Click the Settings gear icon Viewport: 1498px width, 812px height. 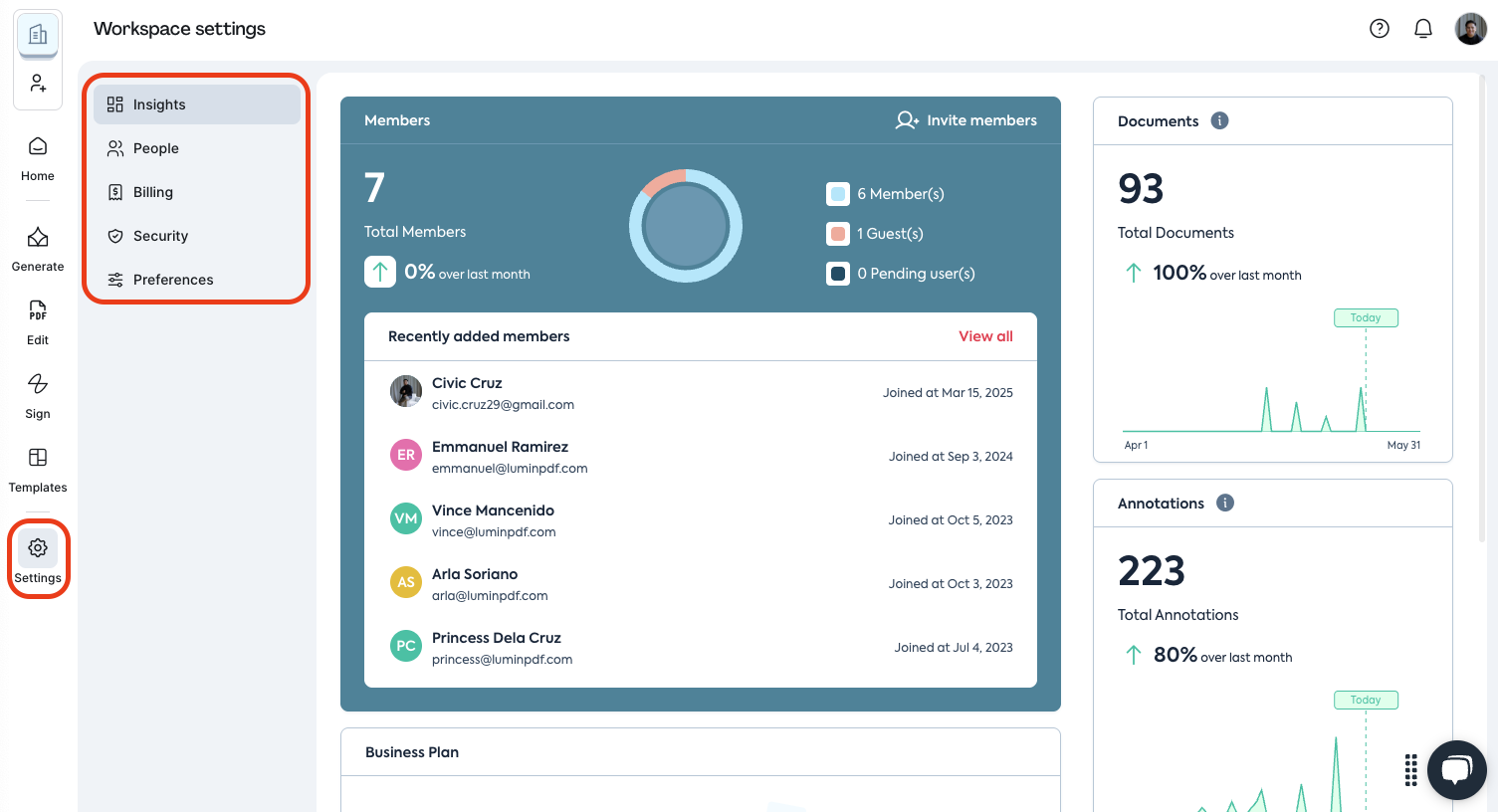tap(38, 548)
